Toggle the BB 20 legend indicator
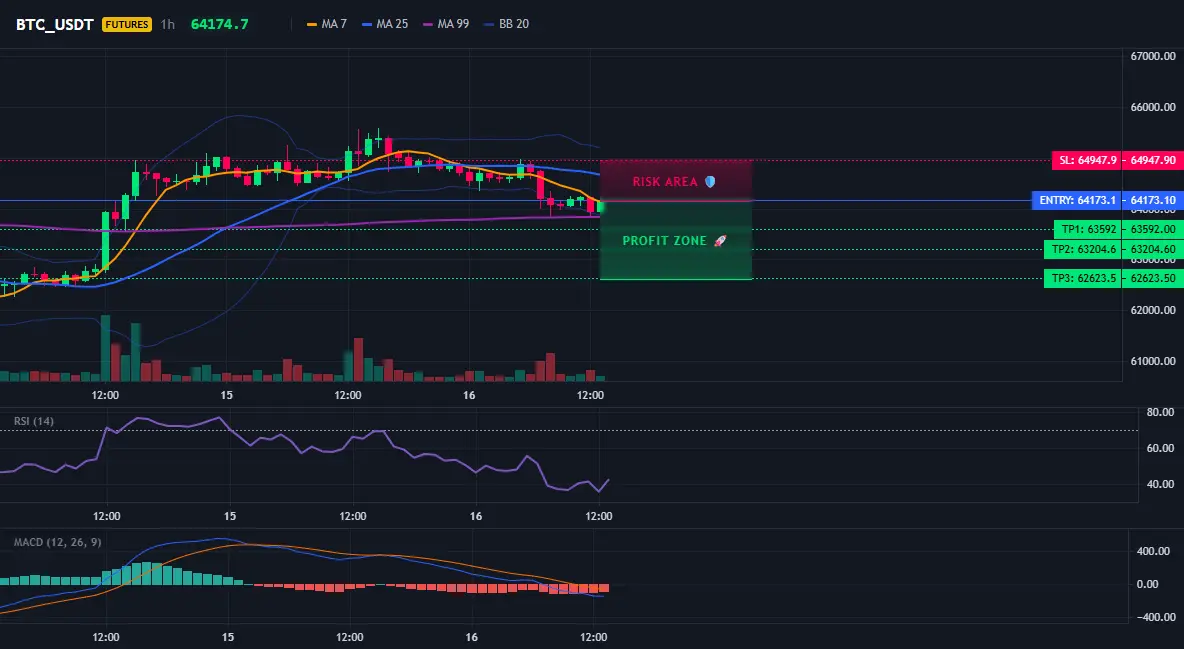Image resolution: width=1184 pixels, height=649 pixels. (x=506, y=24)
